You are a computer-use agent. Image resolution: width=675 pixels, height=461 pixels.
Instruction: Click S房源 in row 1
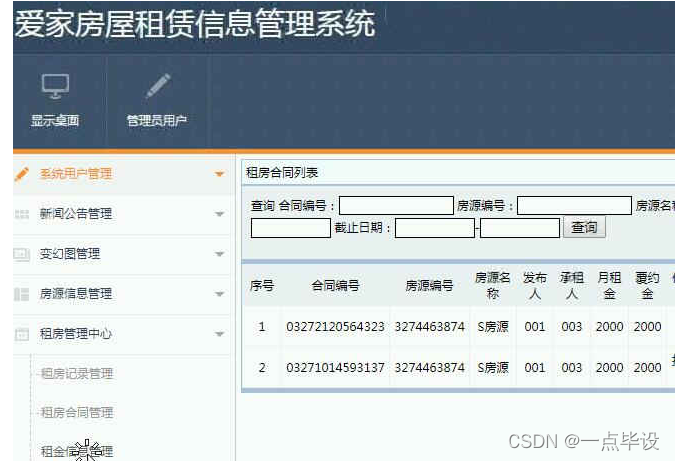click(493, 327)
